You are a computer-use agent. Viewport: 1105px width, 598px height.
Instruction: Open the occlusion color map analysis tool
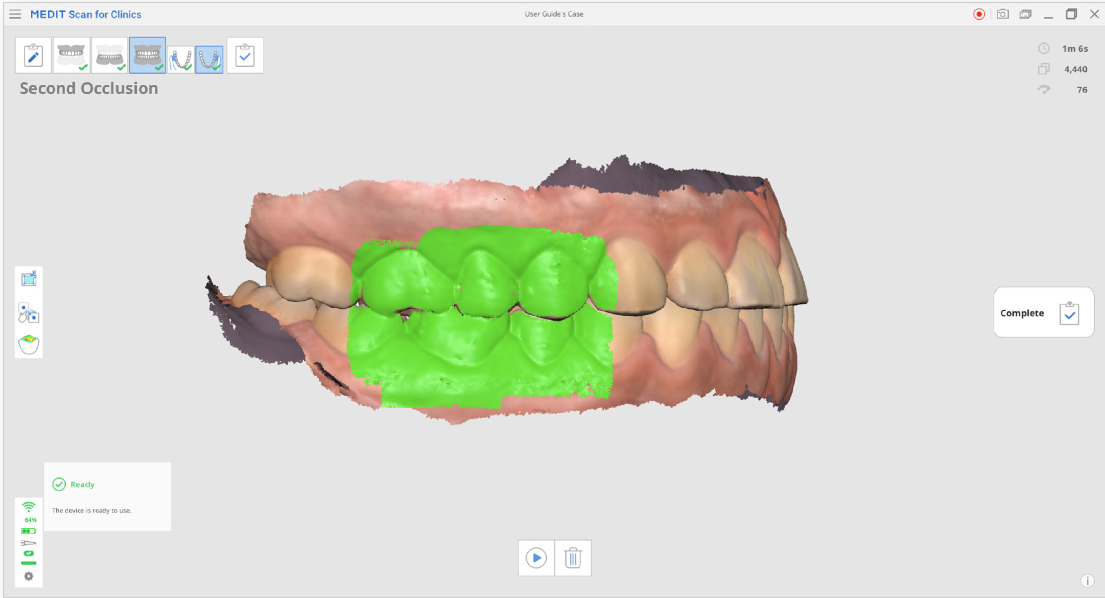tap(29, 344)
